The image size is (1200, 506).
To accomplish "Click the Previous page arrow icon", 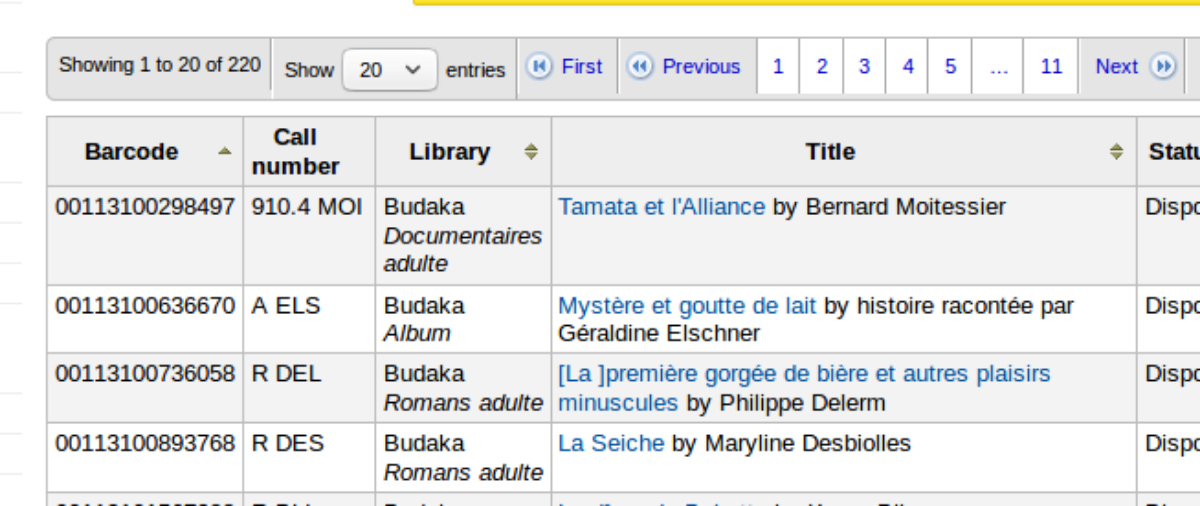I will tap(640, 67).
